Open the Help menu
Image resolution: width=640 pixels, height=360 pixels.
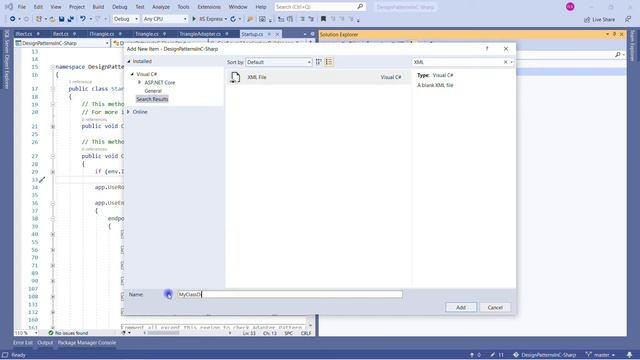(x=261, y=7)
